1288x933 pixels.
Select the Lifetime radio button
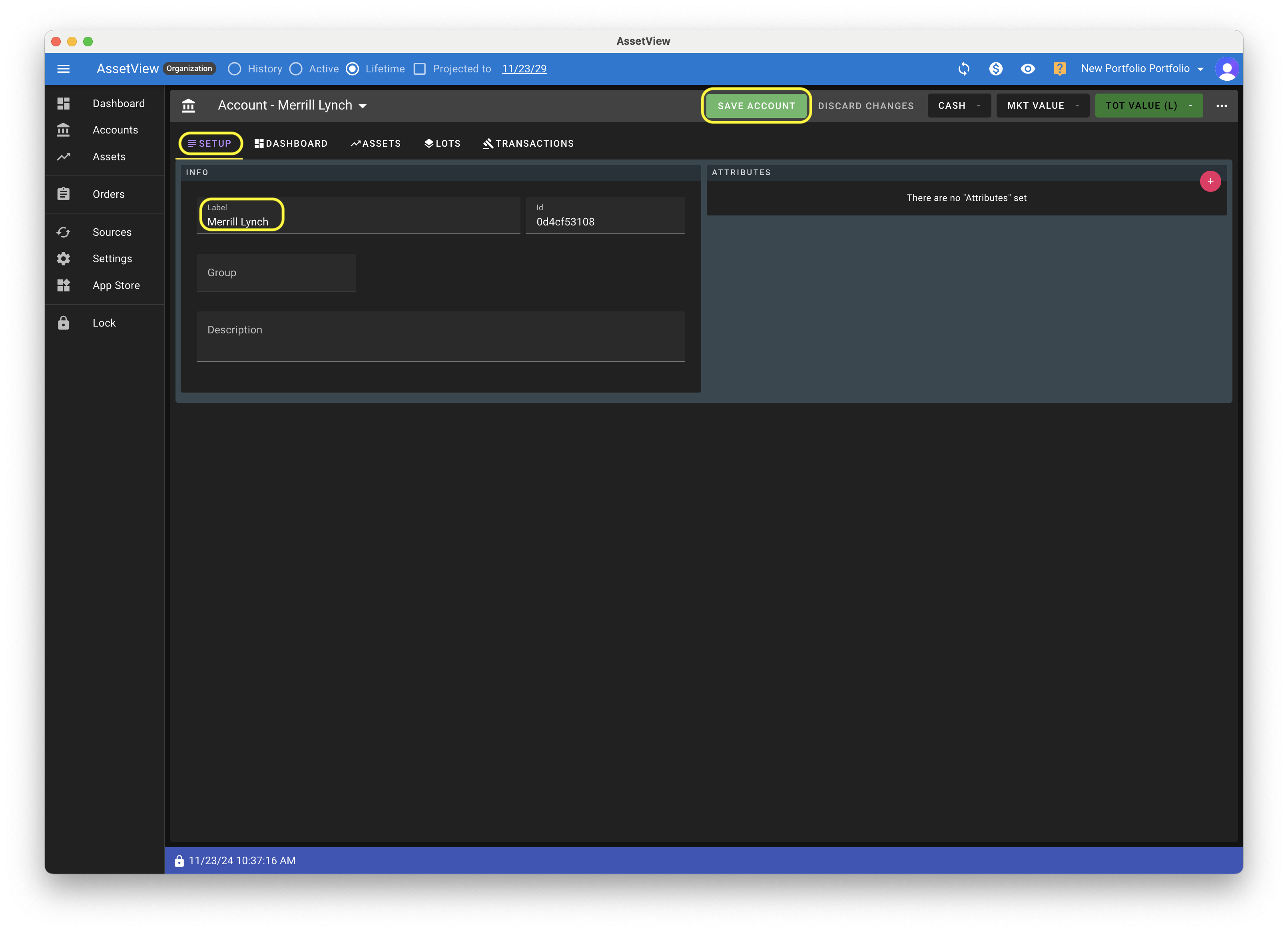click(353, 69)
